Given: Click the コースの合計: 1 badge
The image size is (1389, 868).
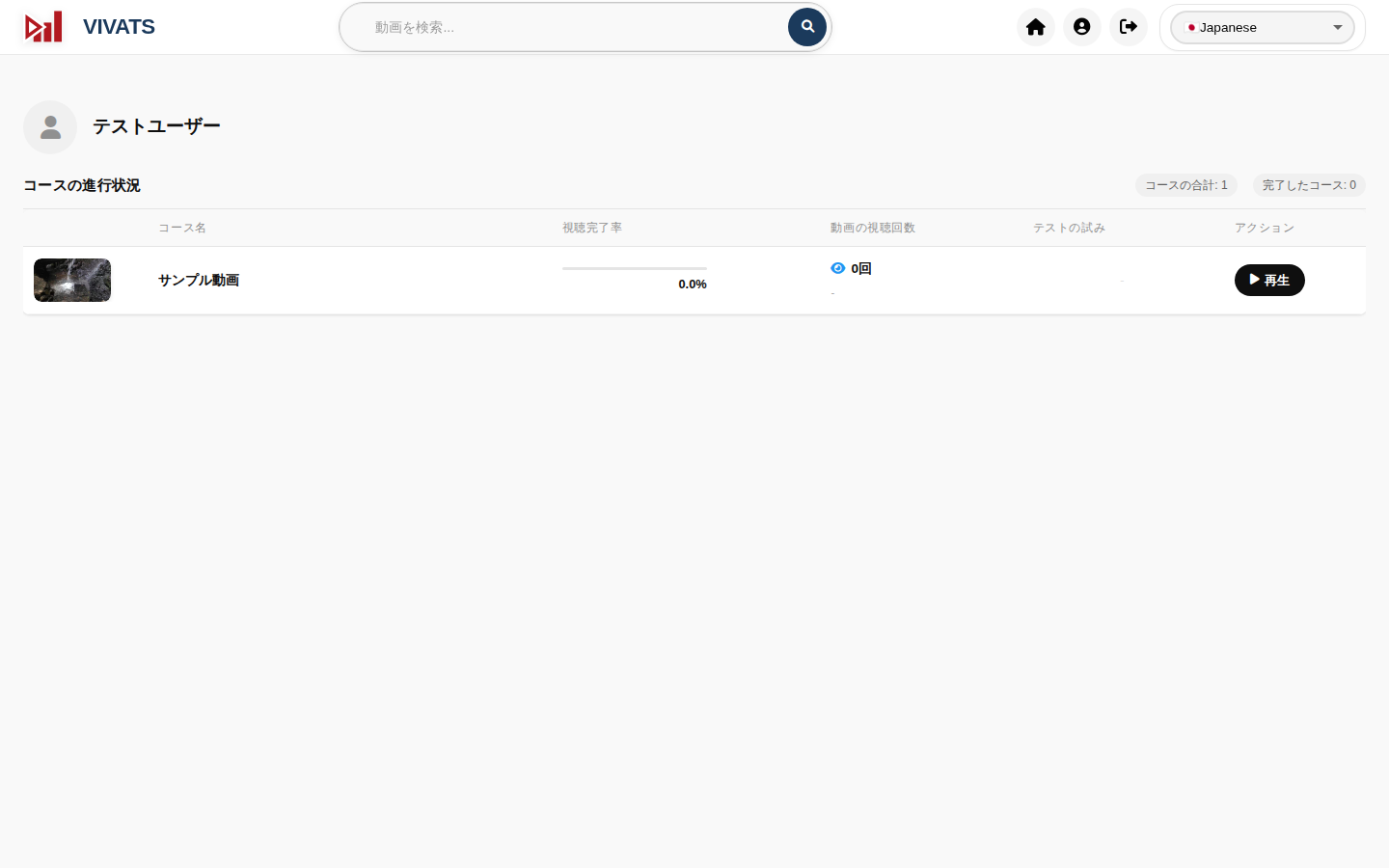Looking at the screenshot, I should point(1186,185).
